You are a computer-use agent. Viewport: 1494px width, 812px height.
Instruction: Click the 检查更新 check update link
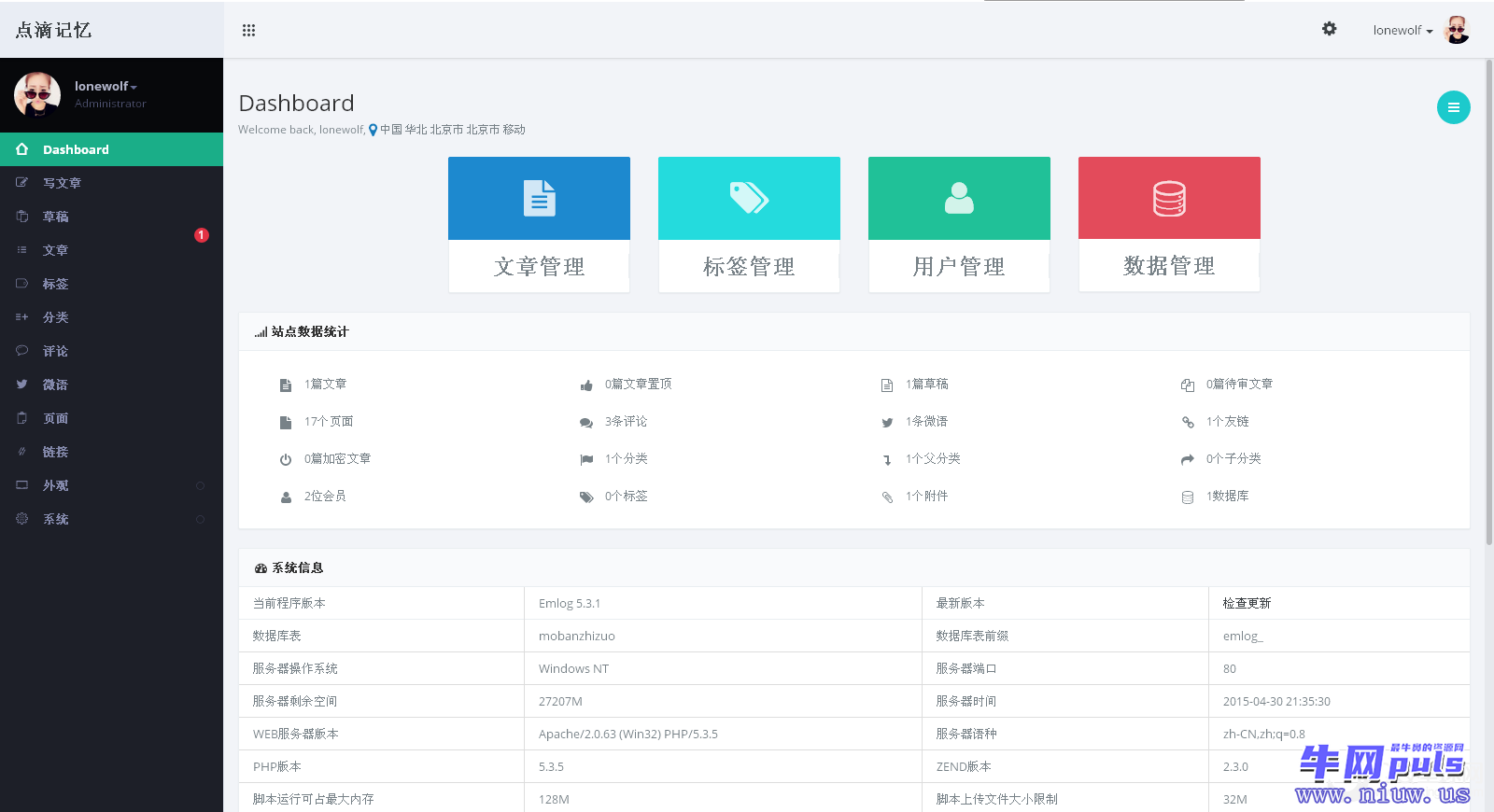(1247, 603)
